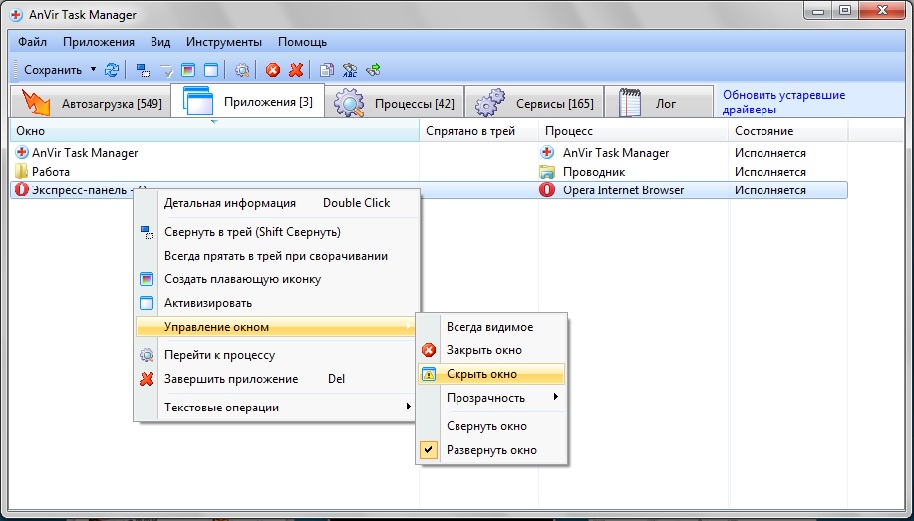
Task: Open the Помощь menu
Action: (x=303, y=42)
